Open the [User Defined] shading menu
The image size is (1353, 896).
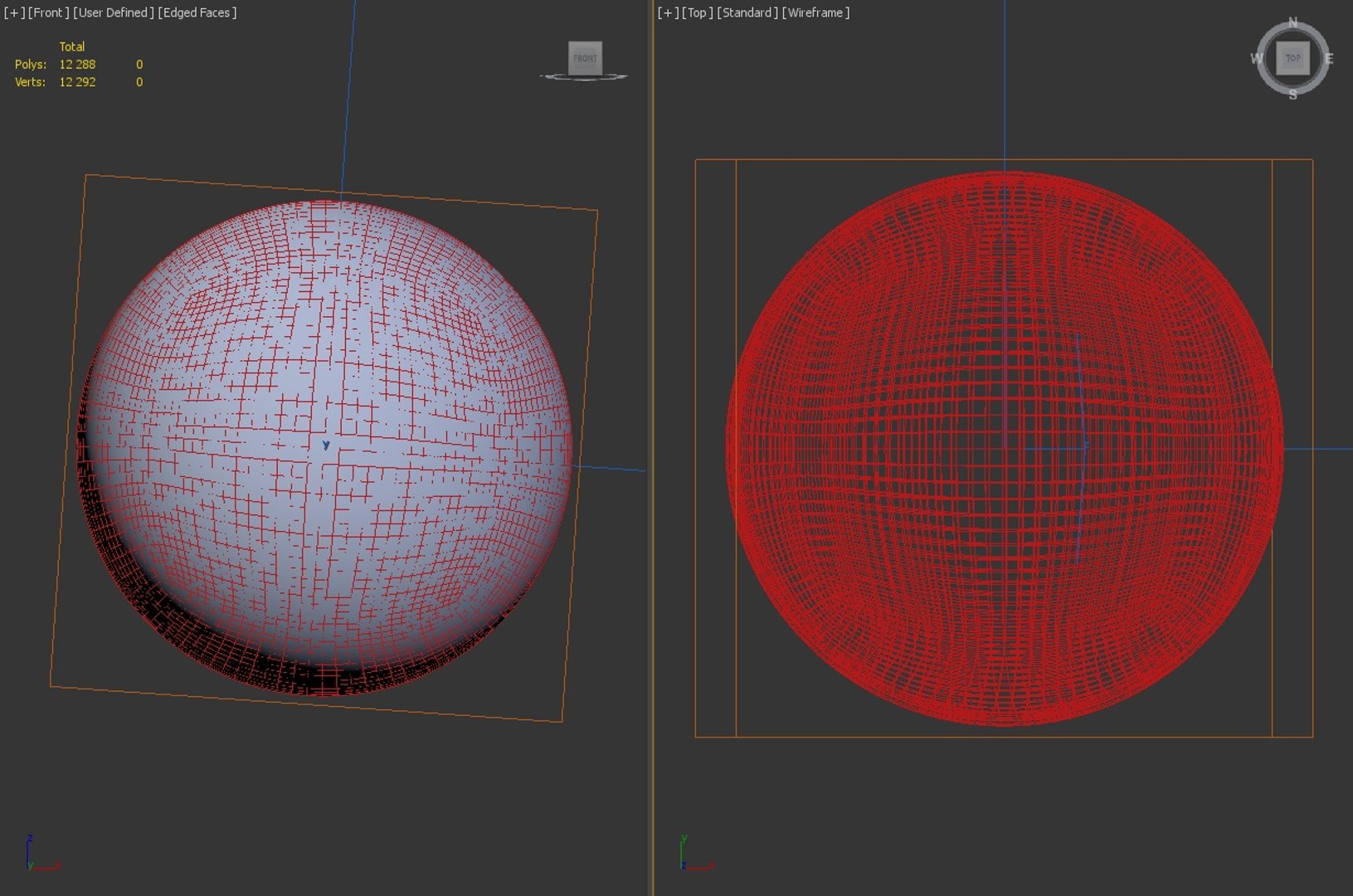pyautogui.click(x=114, y=12)
